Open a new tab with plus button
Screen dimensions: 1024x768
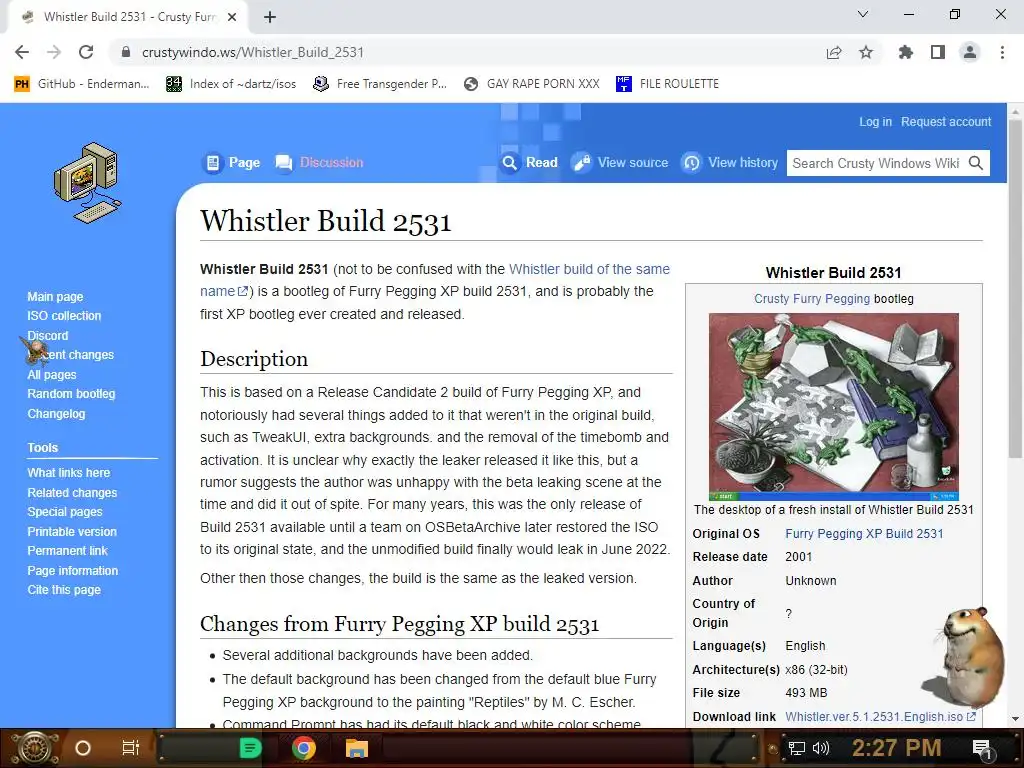[x=270, y=17]
